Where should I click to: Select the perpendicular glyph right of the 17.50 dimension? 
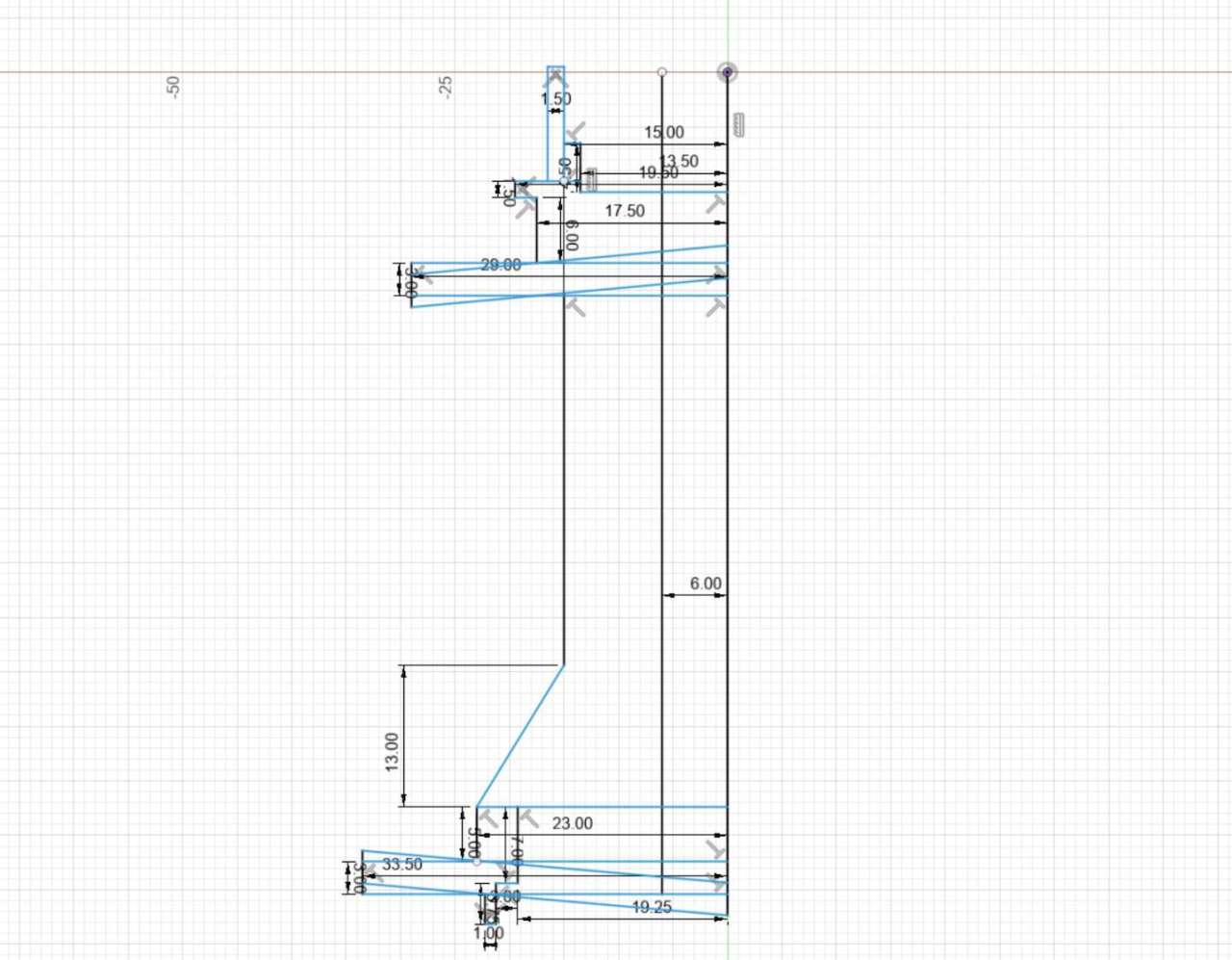click(715, 204)
